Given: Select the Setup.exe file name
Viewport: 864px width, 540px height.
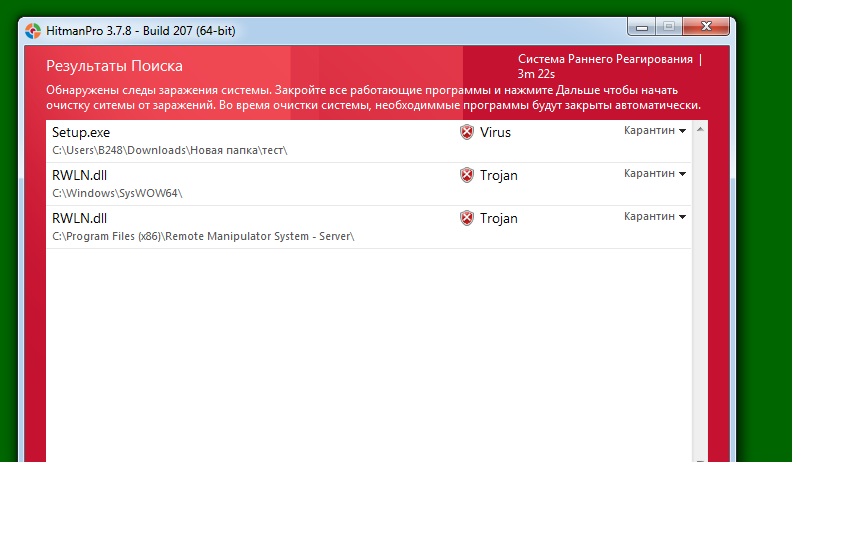Looking at the screenshot, I should click(x=81, y=132).
